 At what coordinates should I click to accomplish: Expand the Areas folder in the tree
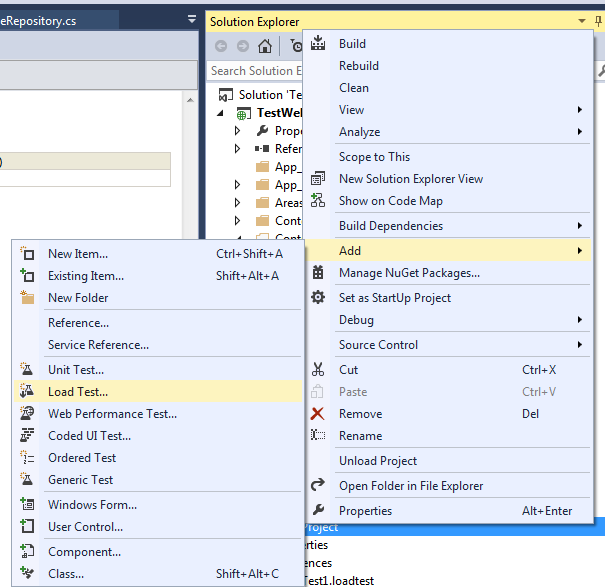(238, 203)
